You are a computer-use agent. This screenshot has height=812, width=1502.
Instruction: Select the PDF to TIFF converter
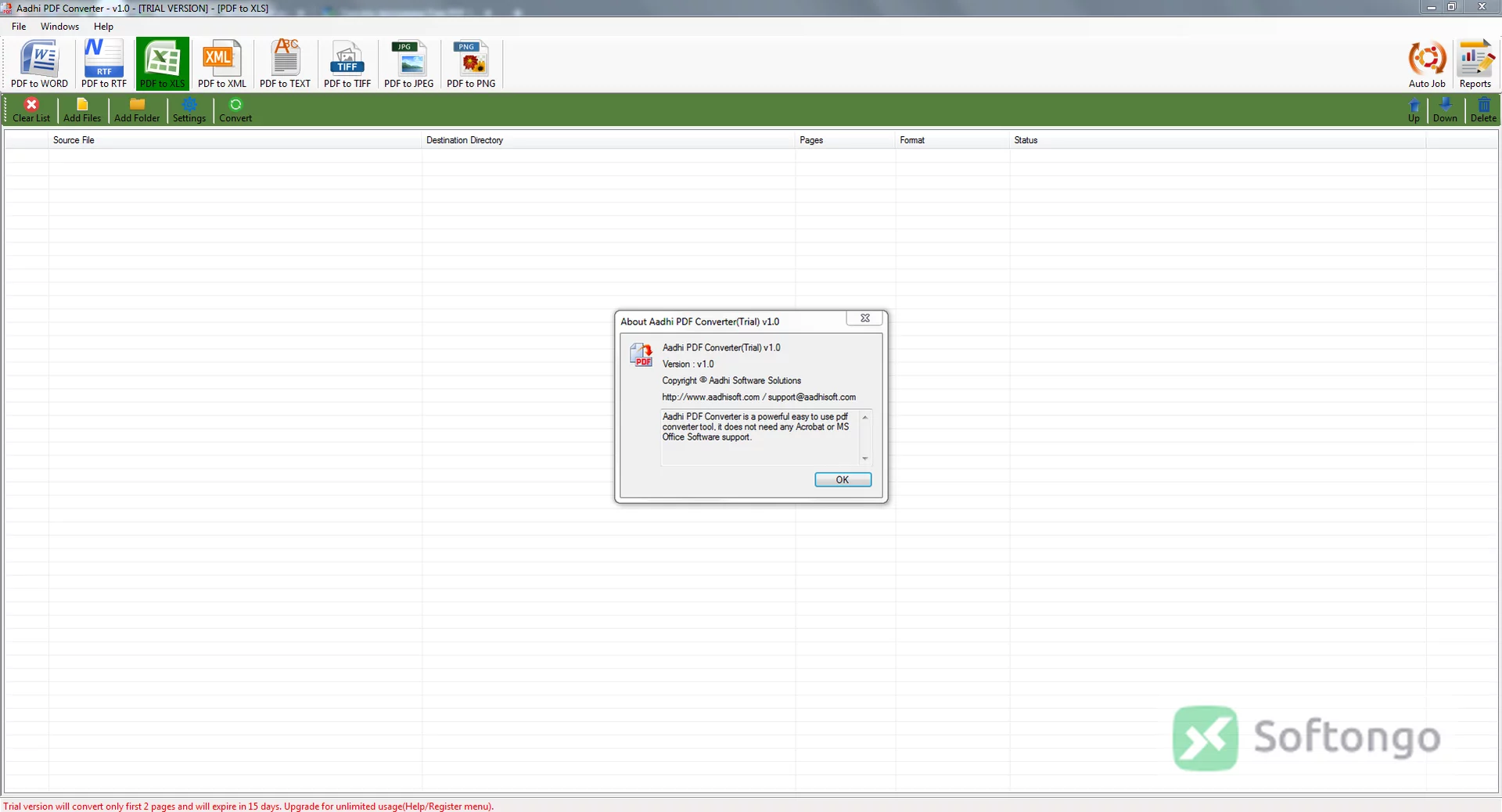[x=347, y=63]
